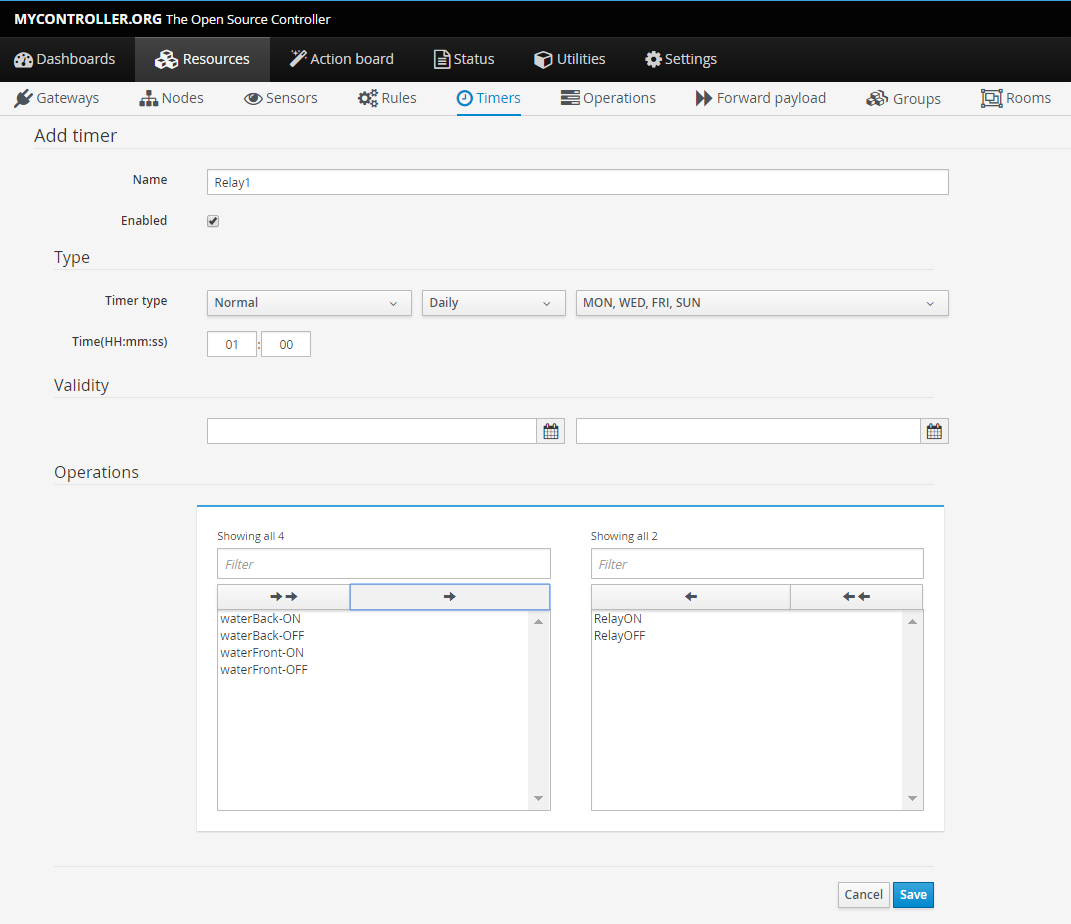Select waterFront-ON in available operations

click(x=262, y=653)
